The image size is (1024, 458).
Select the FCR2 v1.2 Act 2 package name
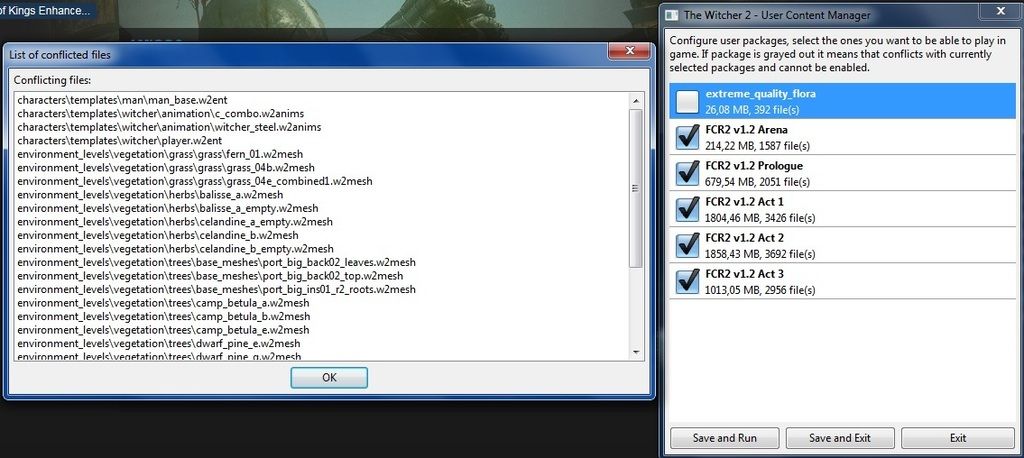coord(744,238)
